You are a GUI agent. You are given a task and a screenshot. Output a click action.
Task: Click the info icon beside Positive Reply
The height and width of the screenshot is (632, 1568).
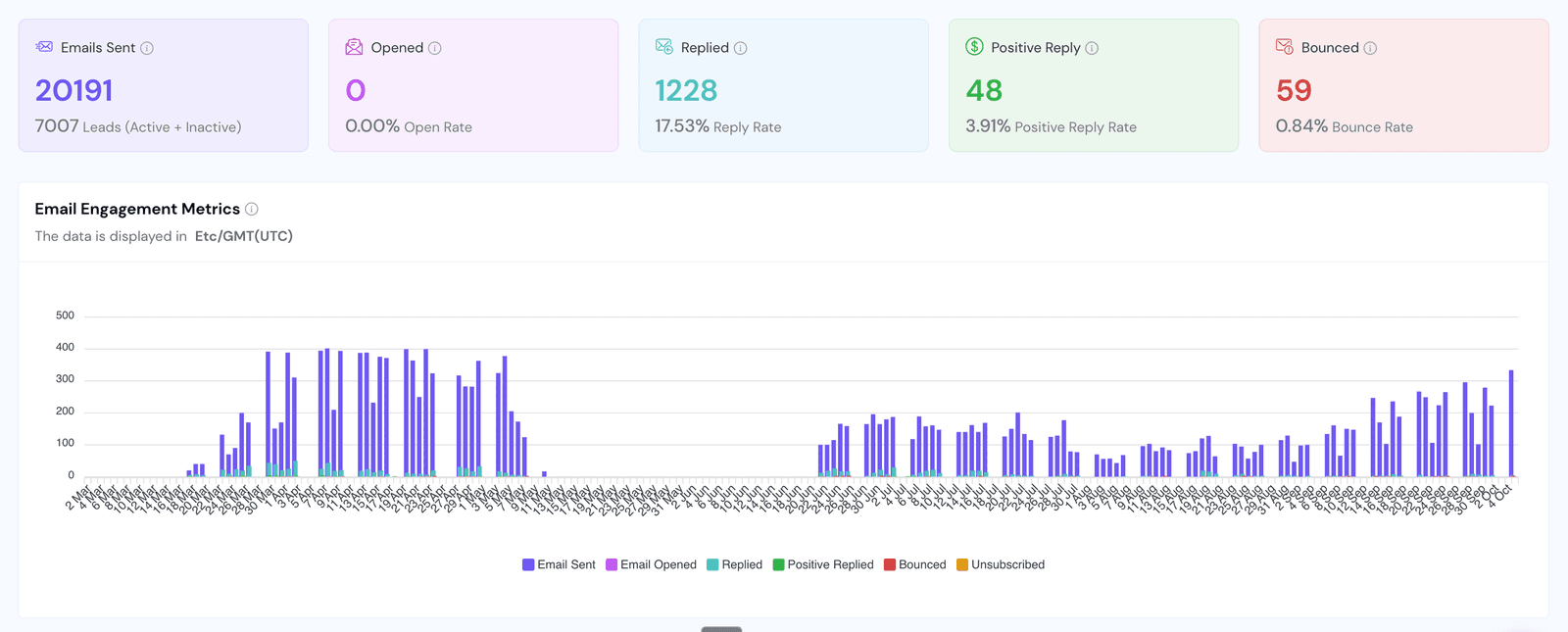[x=1092, y=48]
